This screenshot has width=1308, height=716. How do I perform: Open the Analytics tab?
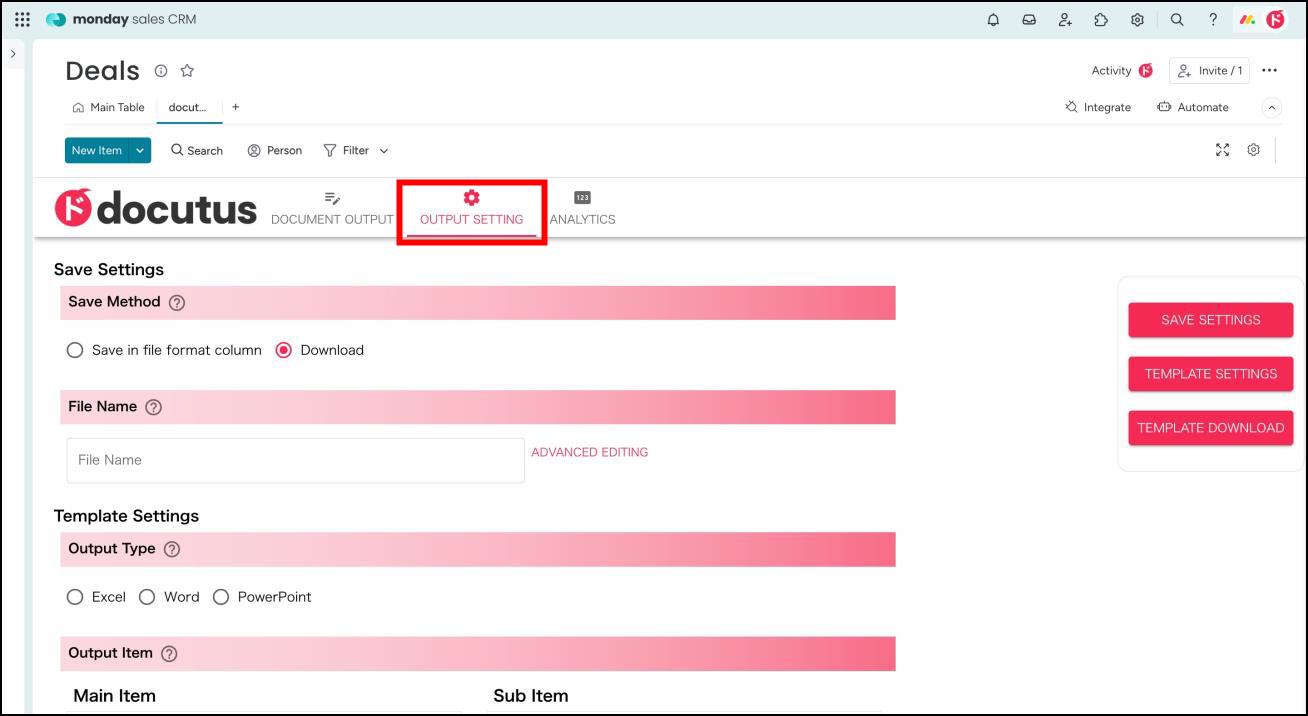(x=582, y=209)
